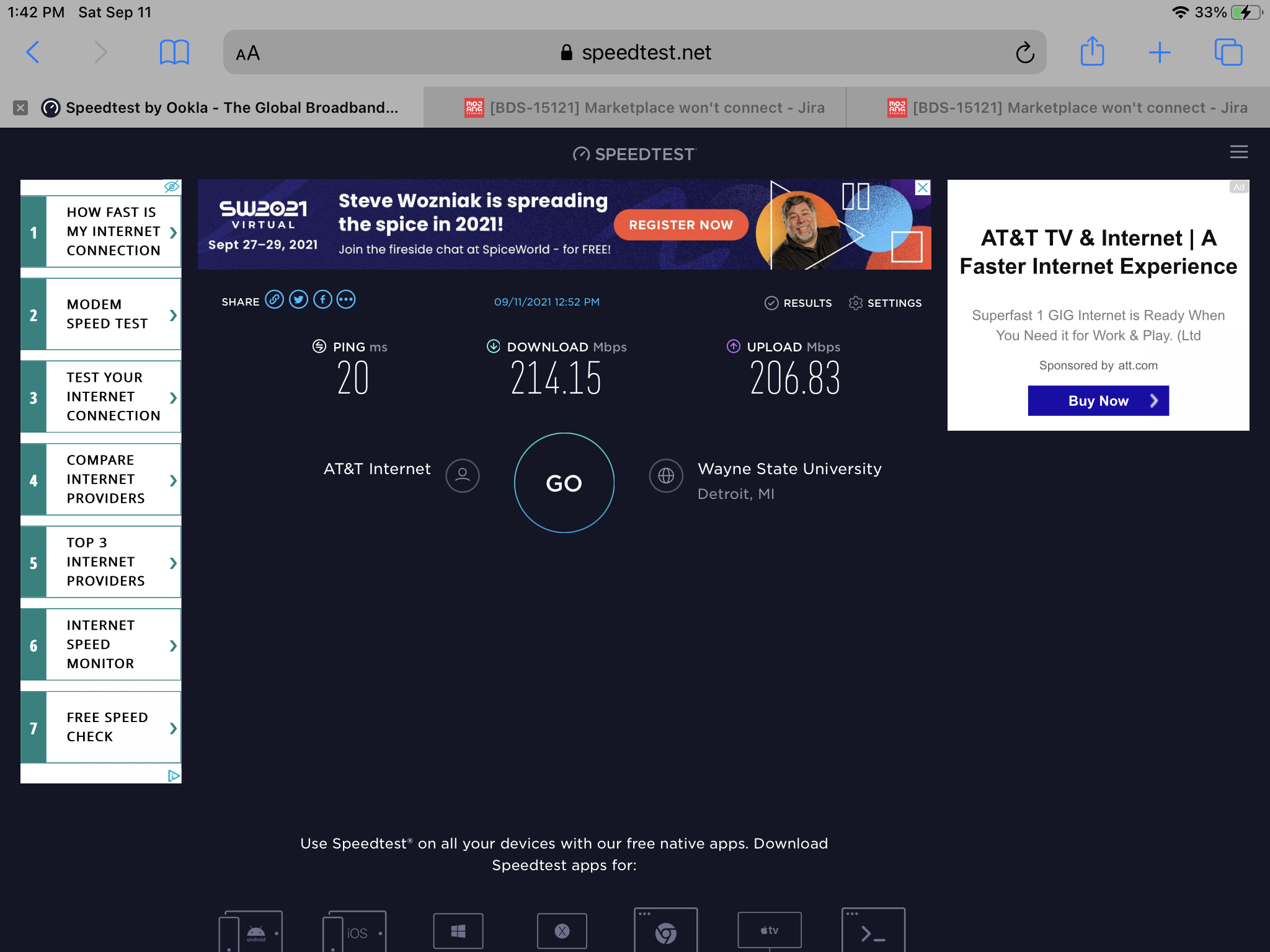Open ad item How Fast Is My Internet Connection
The width and height of the screenshot is (1270, 952).
pos(101,232)
